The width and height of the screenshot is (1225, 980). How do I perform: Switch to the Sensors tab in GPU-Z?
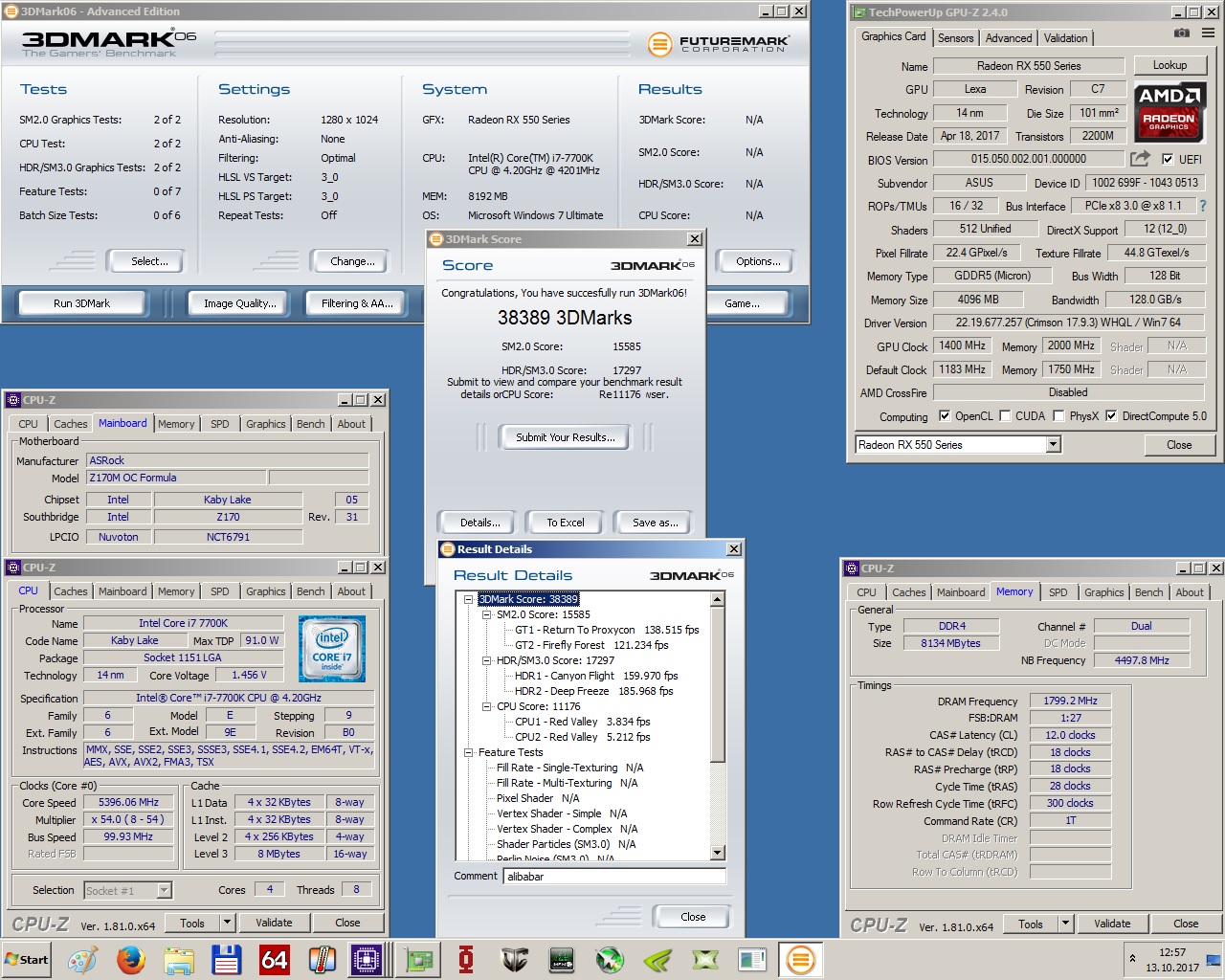(955, 38)
